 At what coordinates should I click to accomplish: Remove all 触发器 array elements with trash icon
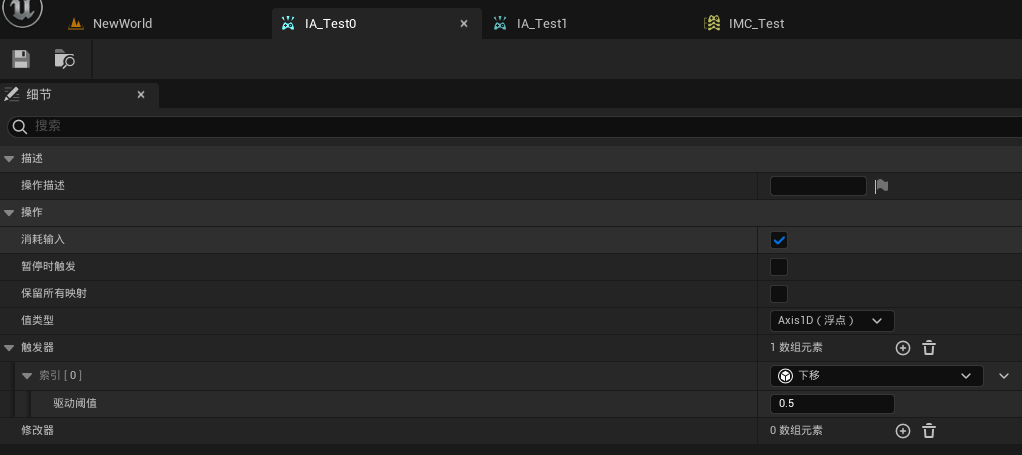coord(929,348)
